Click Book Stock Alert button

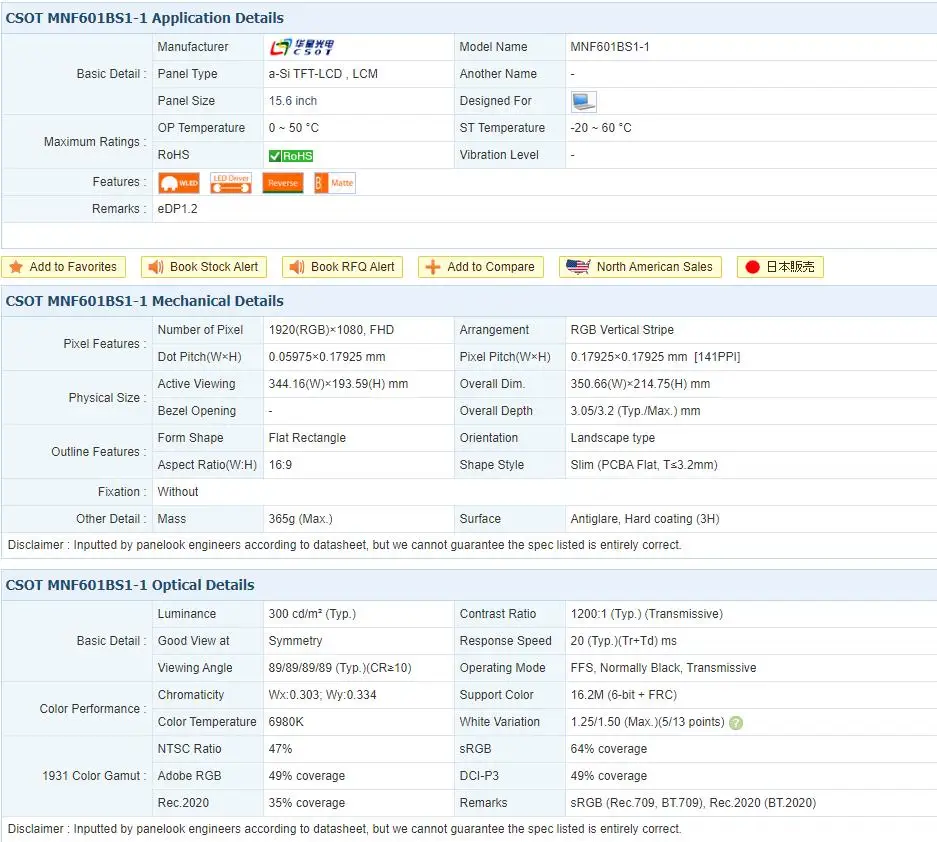204,267
